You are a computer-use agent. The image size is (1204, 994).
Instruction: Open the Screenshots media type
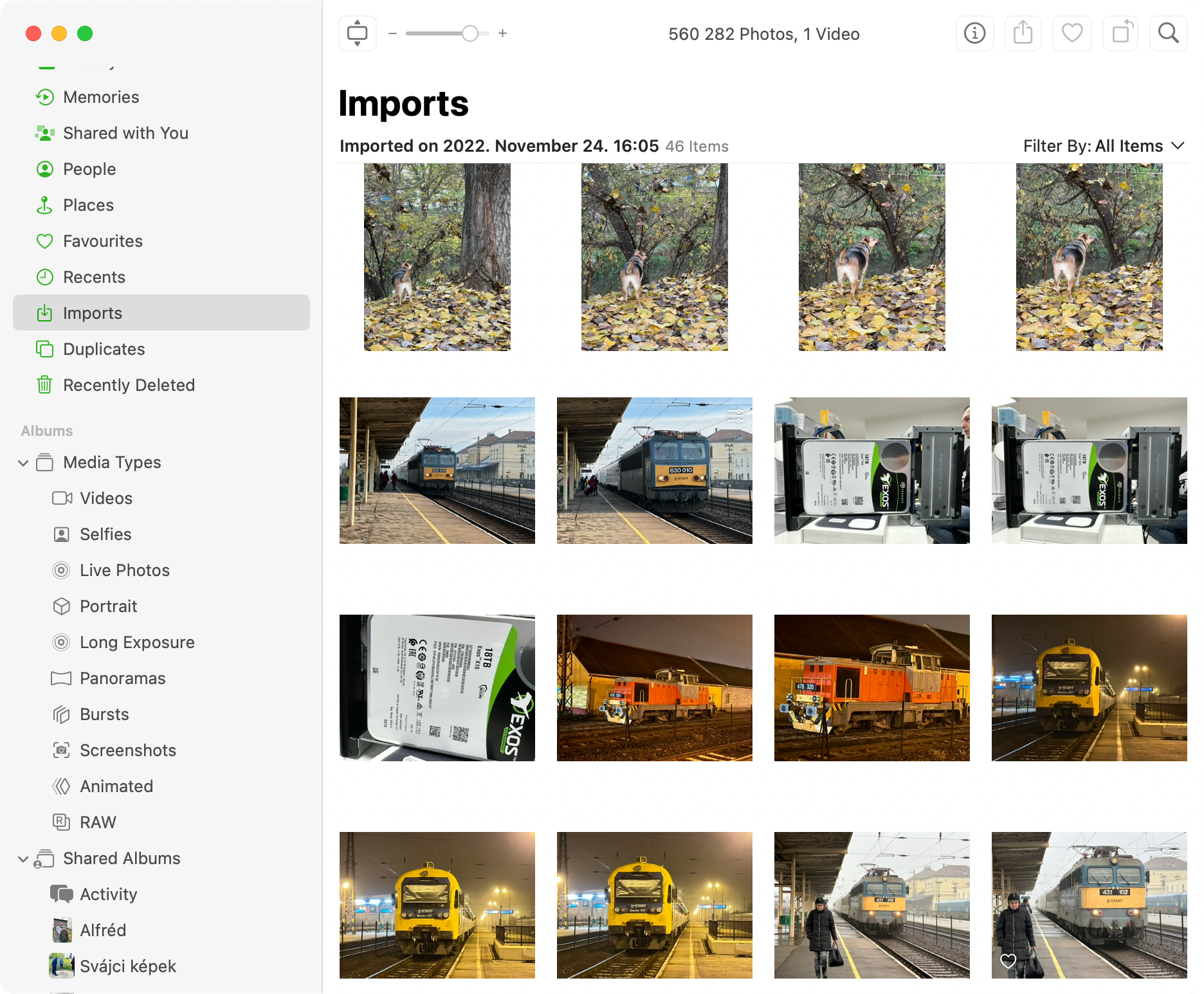127,750
